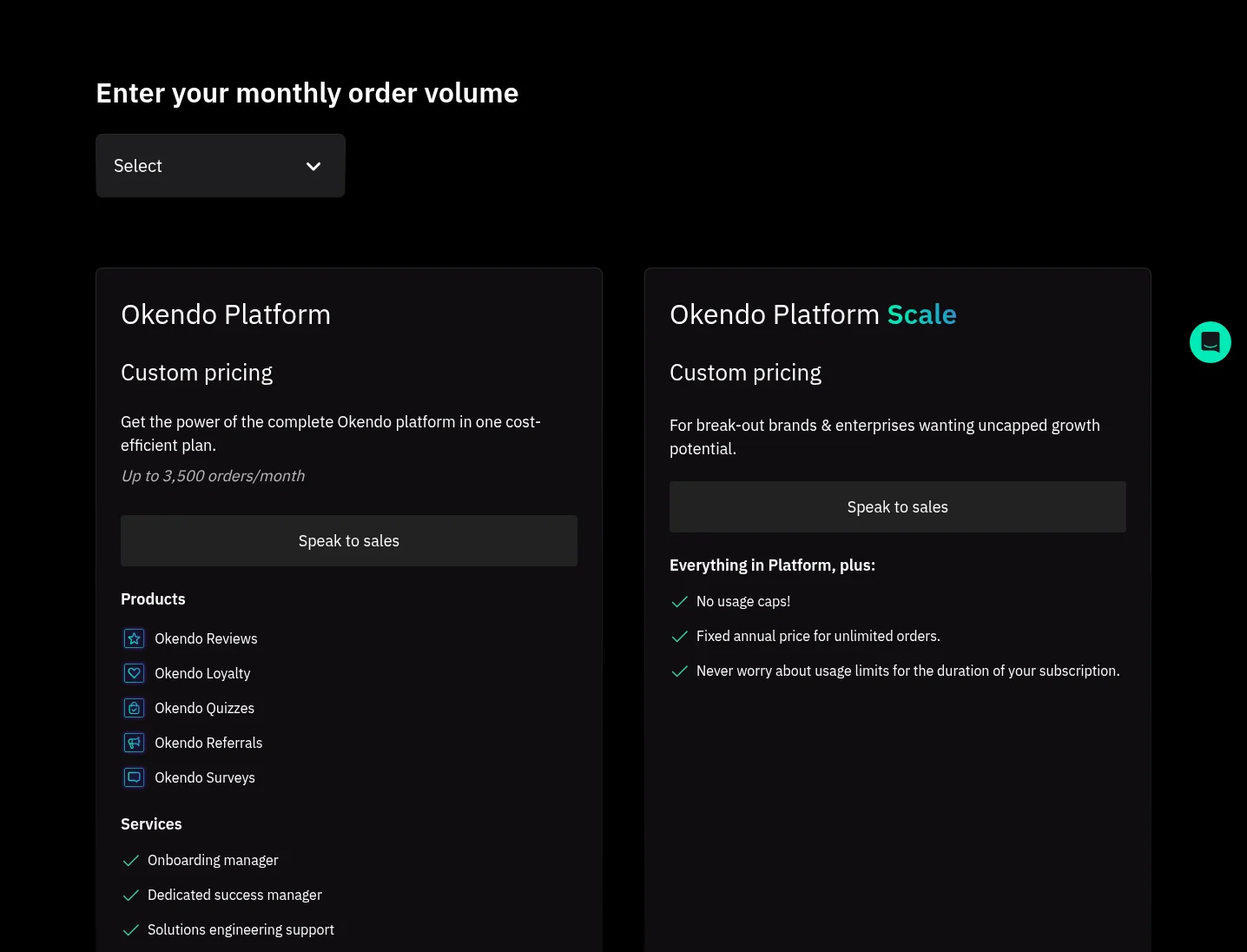Click the checkmark beside No usage caps
The image size is (1247, 952).
(680, 602)
